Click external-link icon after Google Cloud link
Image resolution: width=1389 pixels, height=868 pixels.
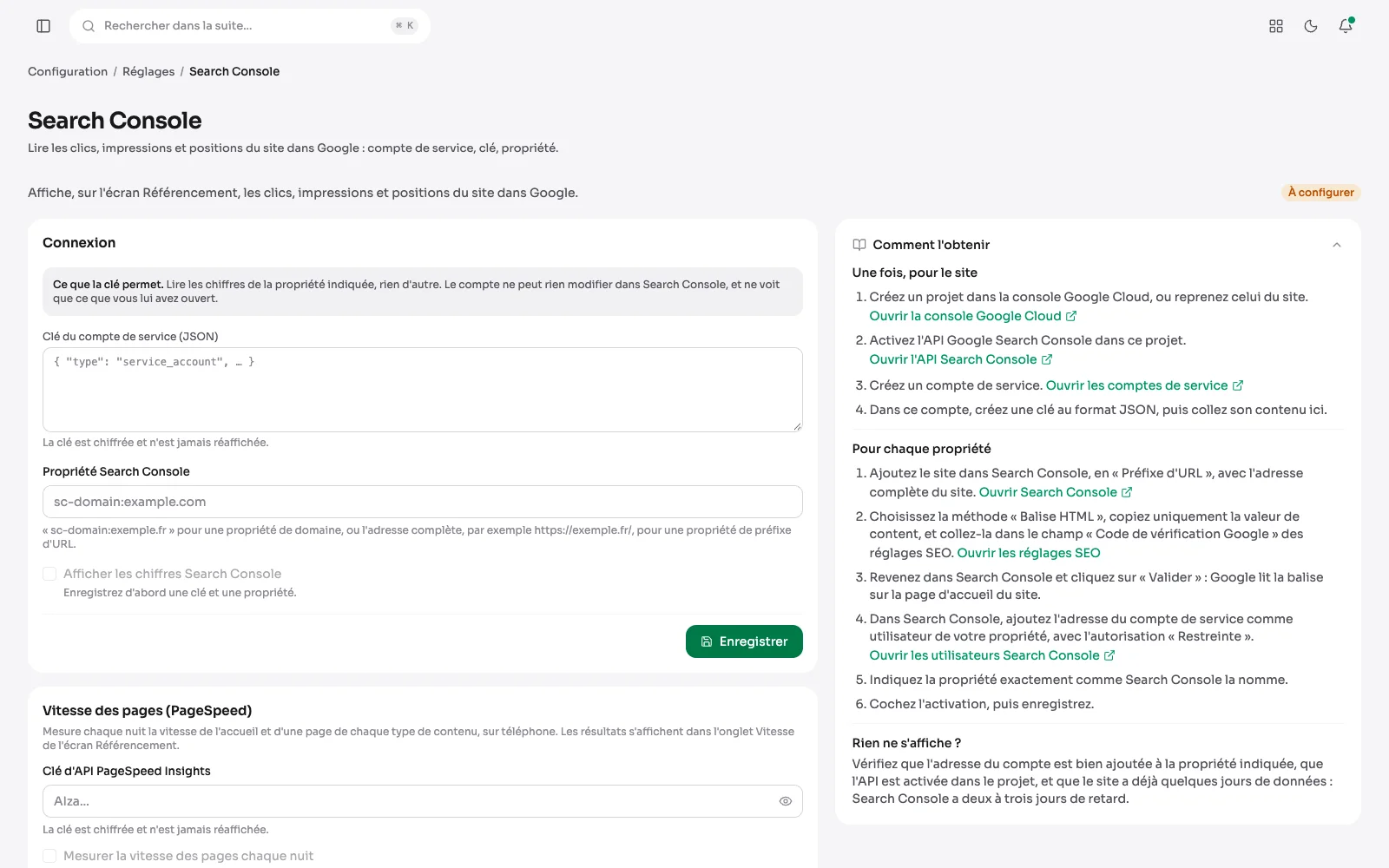pyautogui.click(x=1071, y=316)
